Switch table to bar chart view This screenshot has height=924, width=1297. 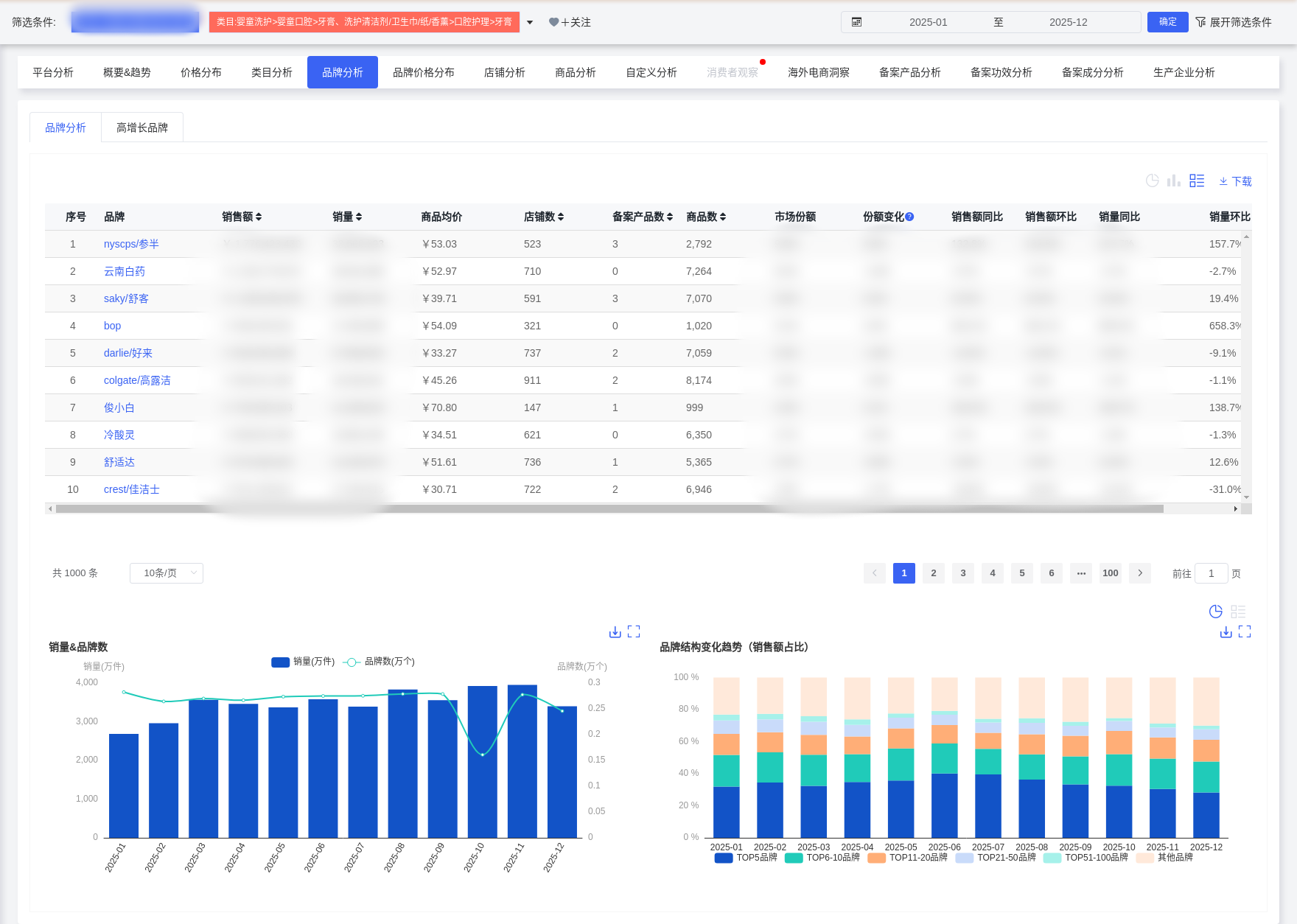[1174, 181]
